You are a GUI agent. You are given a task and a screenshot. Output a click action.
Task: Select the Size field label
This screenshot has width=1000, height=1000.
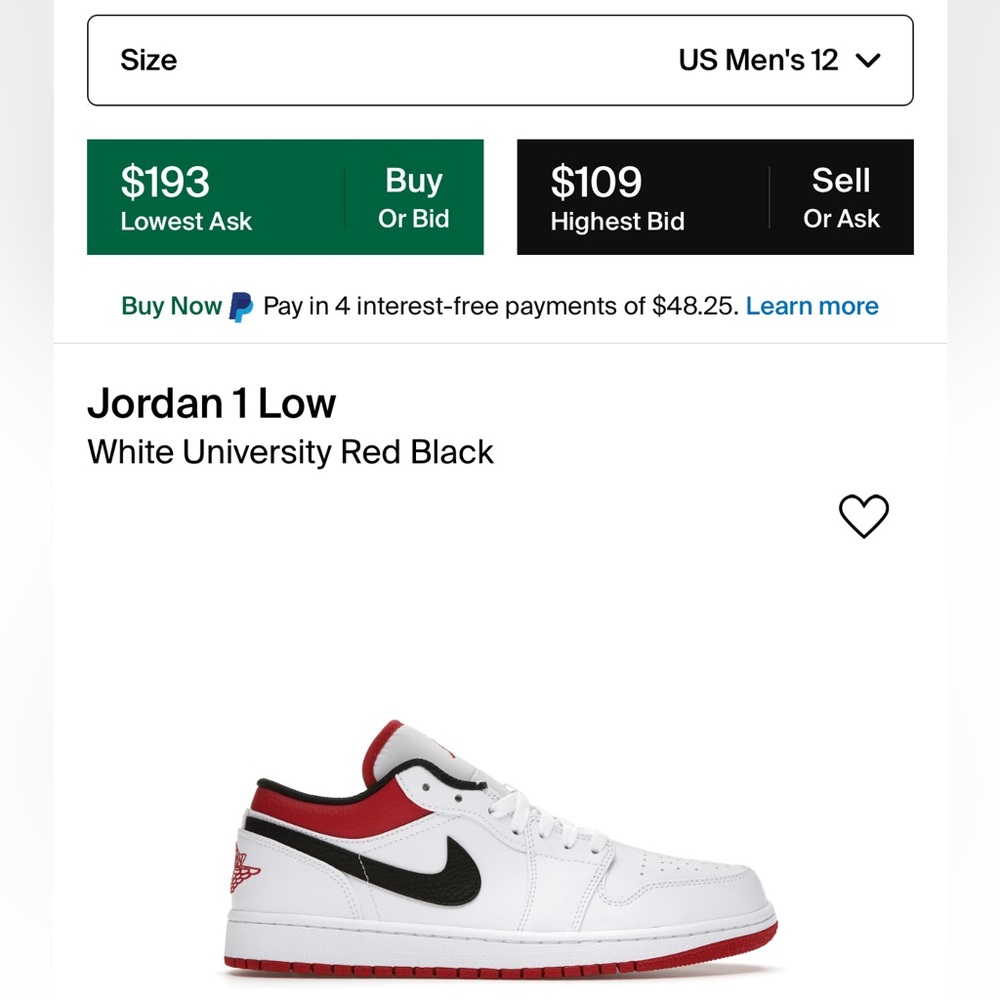tap(148, 60)
